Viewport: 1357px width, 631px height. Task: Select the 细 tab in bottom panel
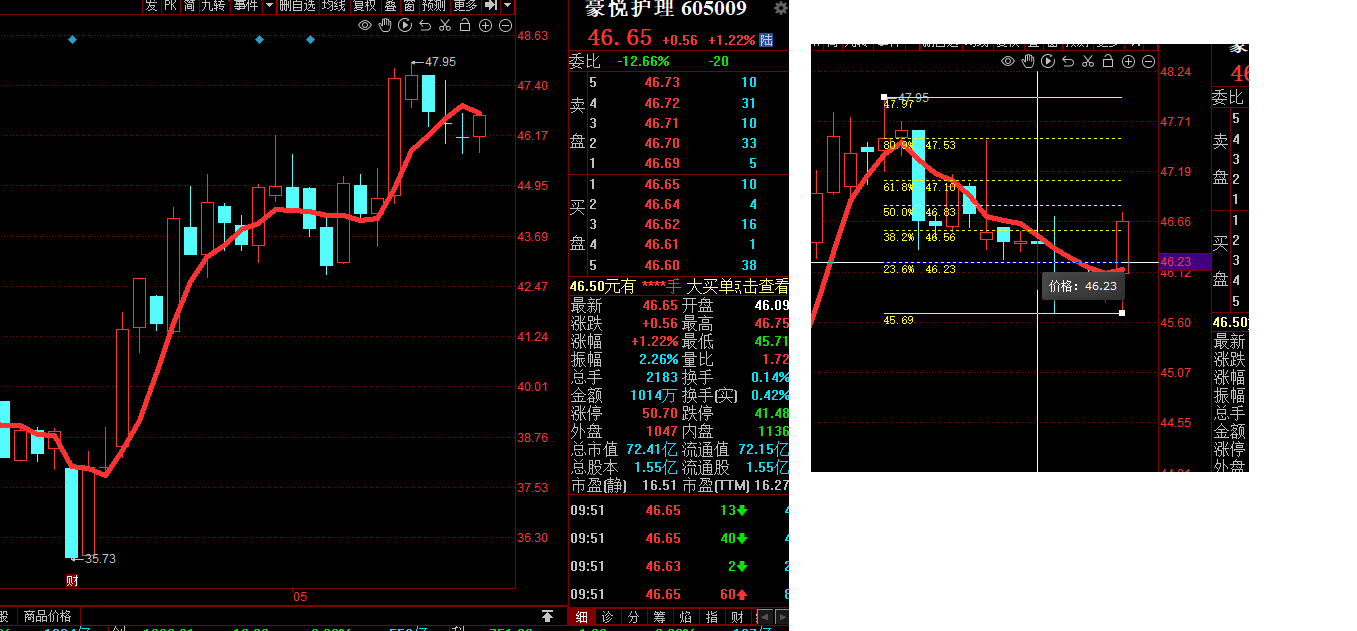tap(581, 617)
